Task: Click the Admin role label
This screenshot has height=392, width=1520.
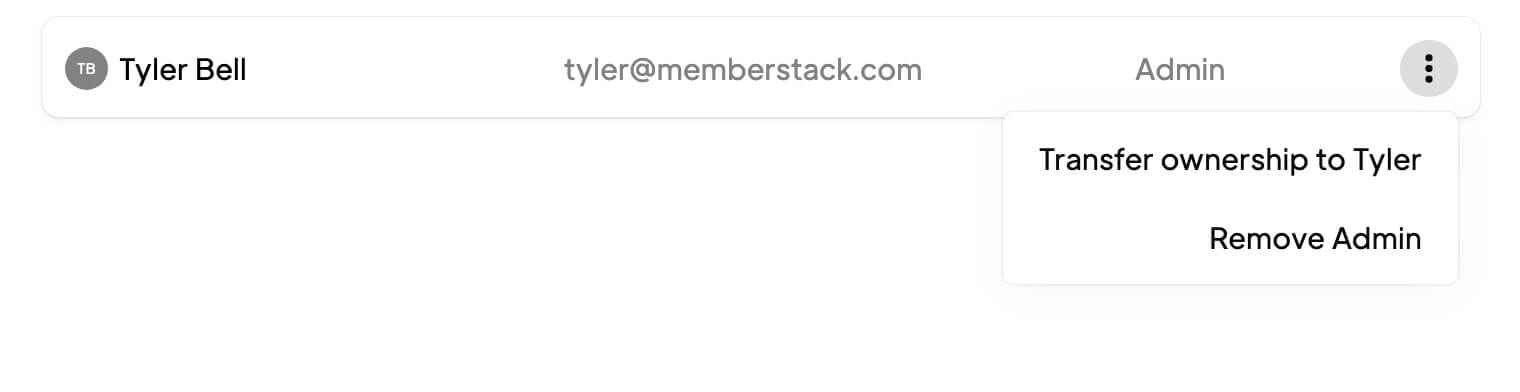Action: (1179, 70)
